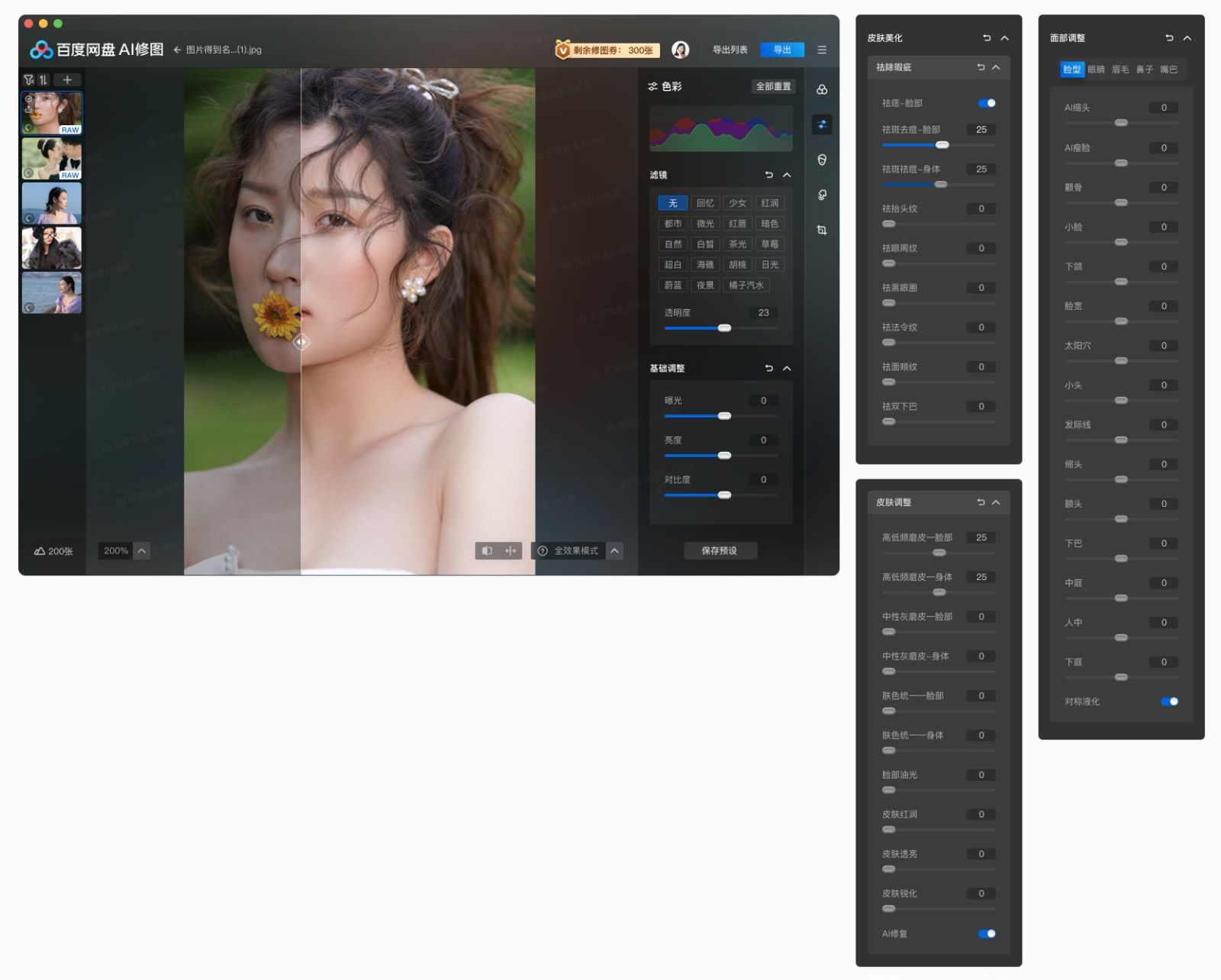Click the 曝光 slider handle
This screenshot has height=980, width=1221.
coord(724,416)
